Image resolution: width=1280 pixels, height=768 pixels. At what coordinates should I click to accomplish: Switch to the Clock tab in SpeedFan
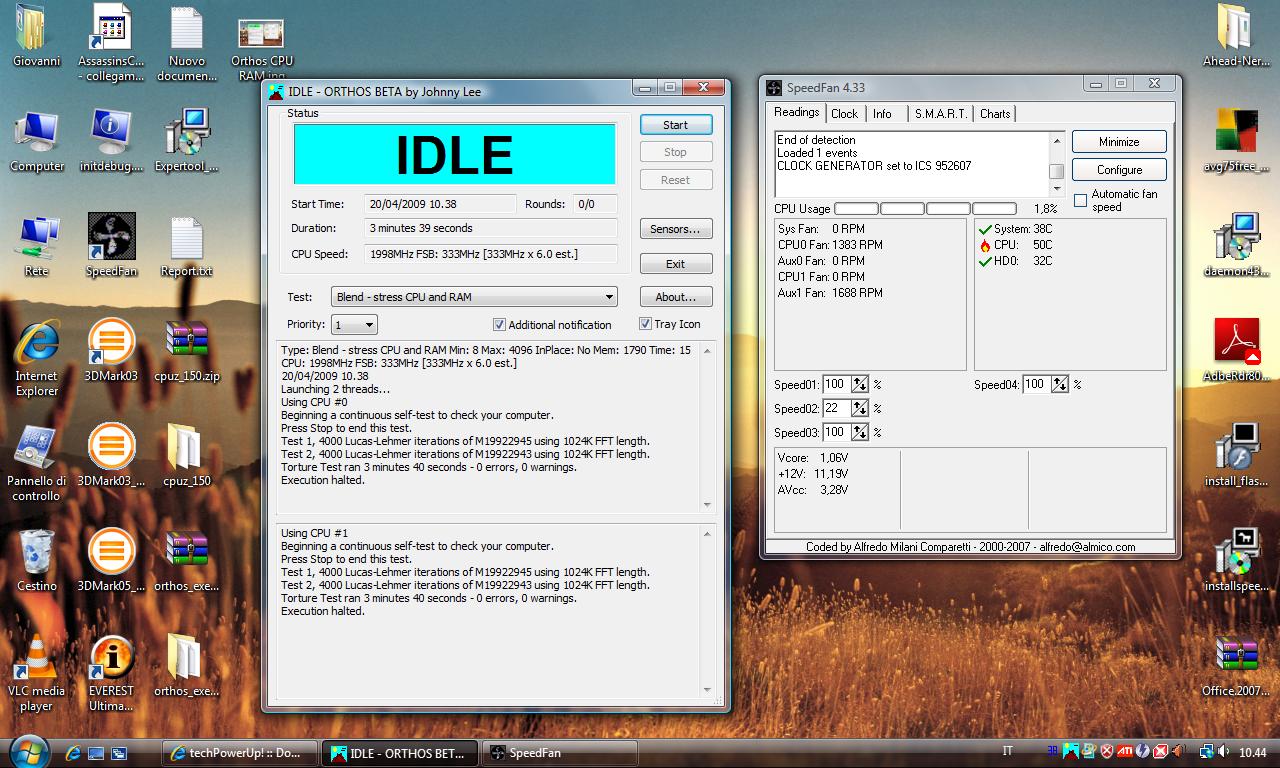tap(844, 114)
